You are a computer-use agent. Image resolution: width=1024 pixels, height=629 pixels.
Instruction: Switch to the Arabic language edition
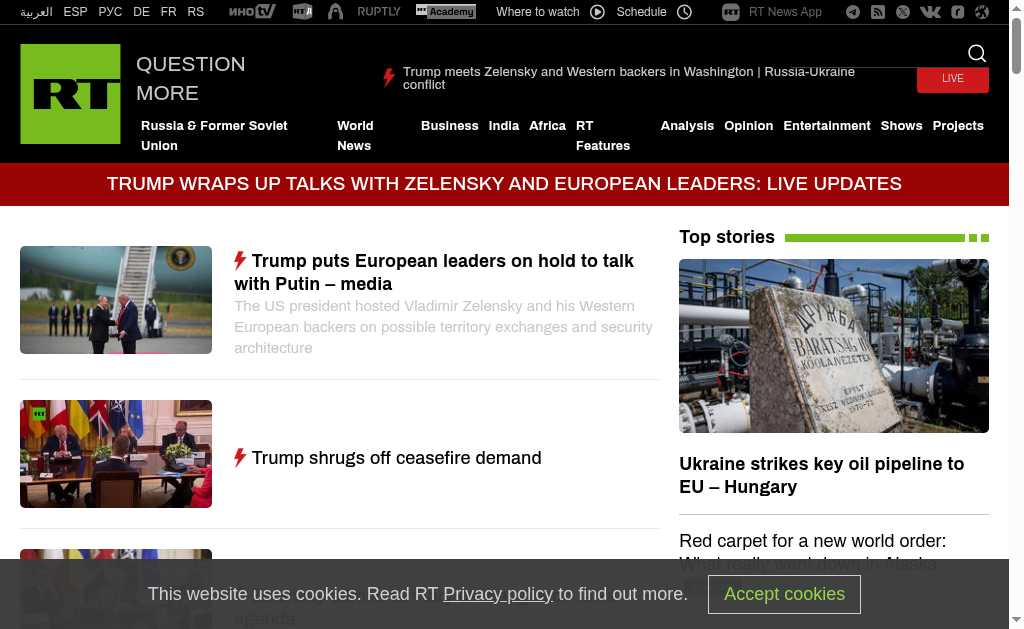[x=37, y=12]
